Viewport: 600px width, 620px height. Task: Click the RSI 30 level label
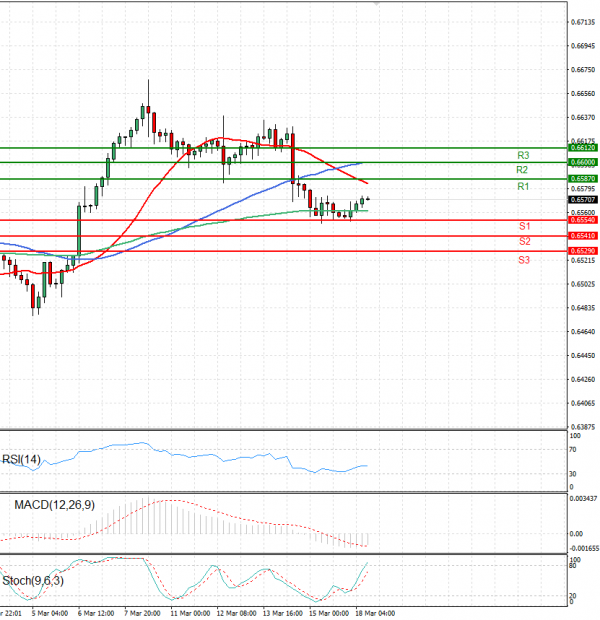coord(573,474)
